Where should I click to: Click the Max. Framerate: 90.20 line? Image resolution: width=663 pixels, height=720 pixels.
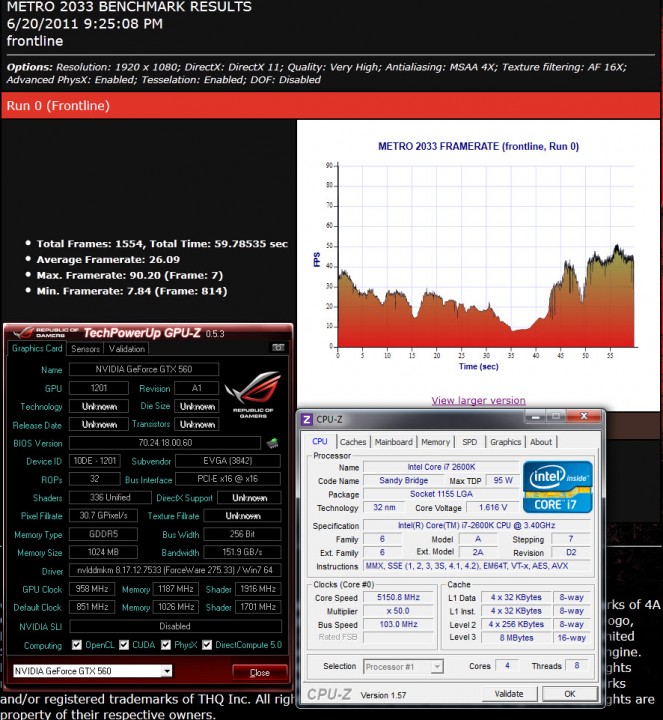pyautogui.click(x=129, y=275)
